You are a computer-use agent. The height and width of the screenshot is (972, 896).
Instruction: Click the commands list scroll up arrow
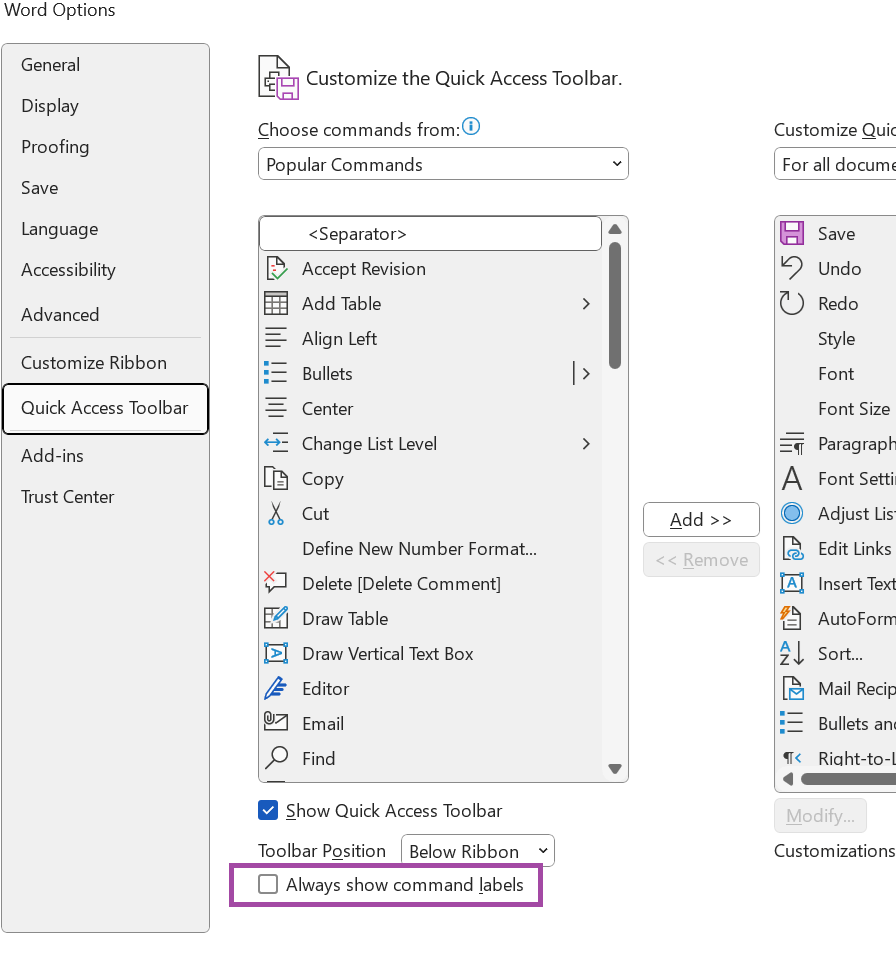click(615, 229)
